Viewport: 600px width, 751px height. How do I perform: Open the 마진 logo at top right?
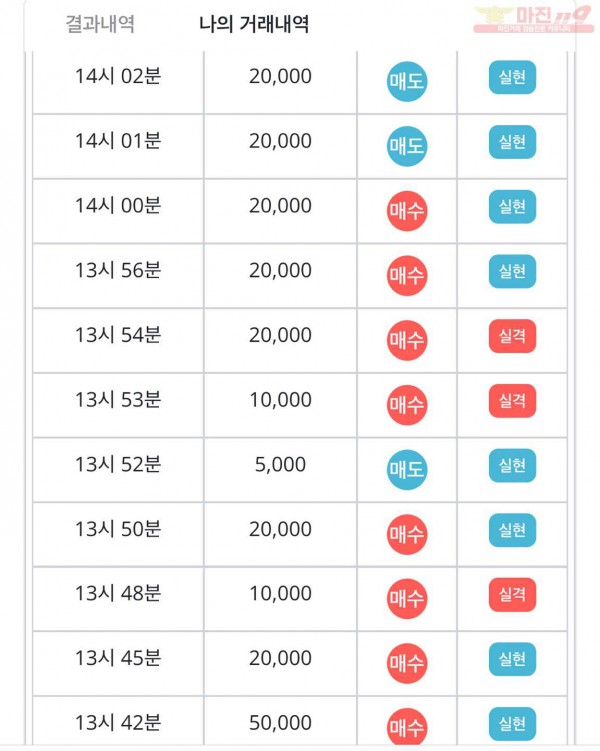[x=533, y=19]
